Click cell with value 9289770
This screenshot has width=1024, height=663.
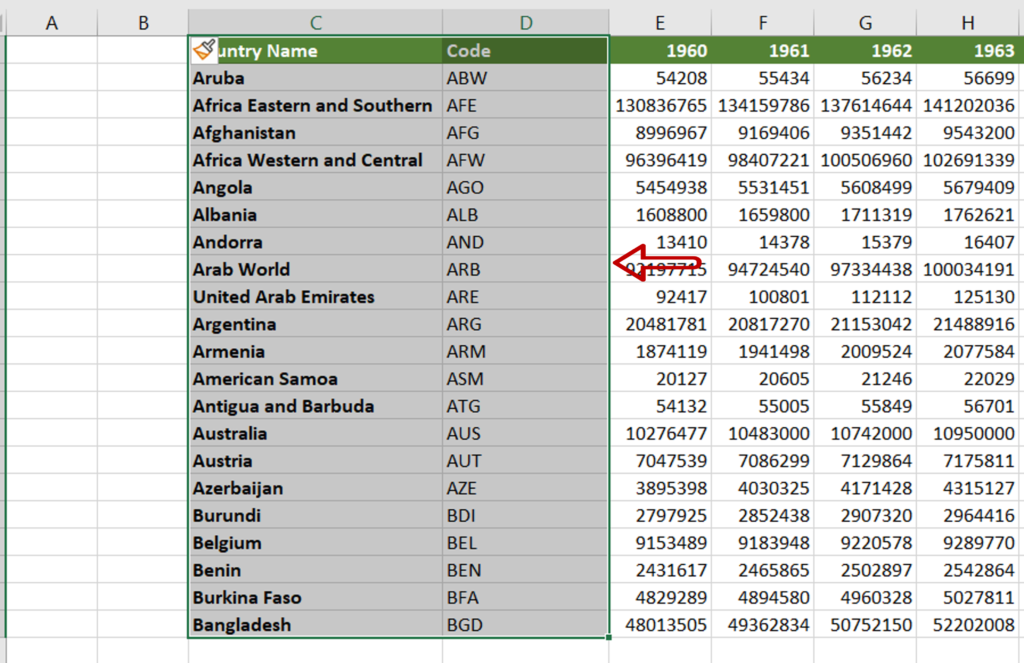[968, 543]
